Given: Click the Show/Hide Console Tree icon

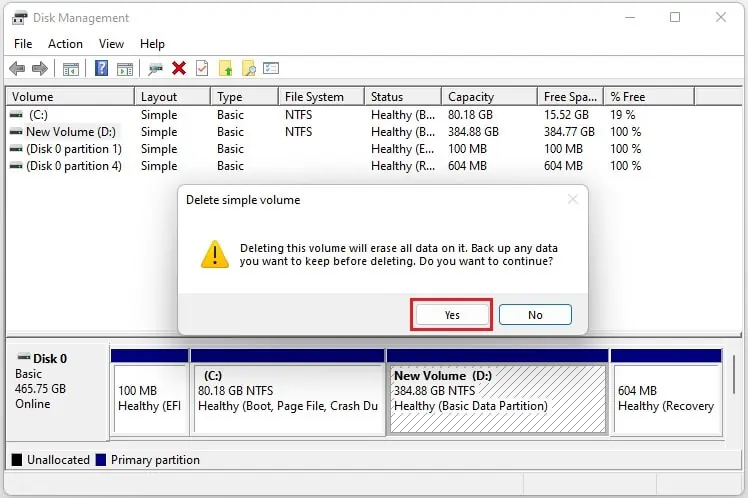Looking at the screenshot, I should point(71,68).
